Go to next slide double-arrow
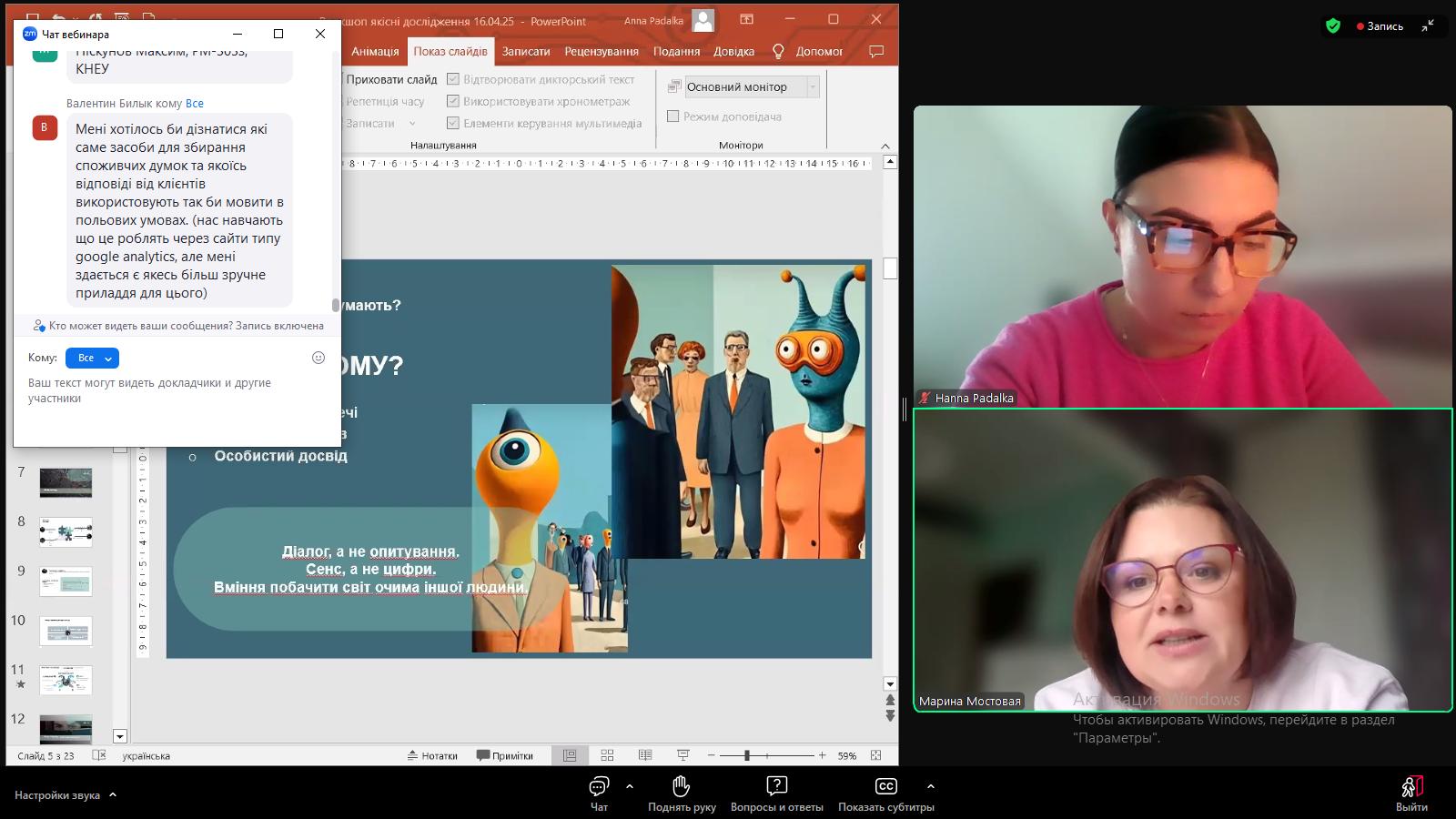The width and height of the screenshot is (1456, 819). click(890, 716)
